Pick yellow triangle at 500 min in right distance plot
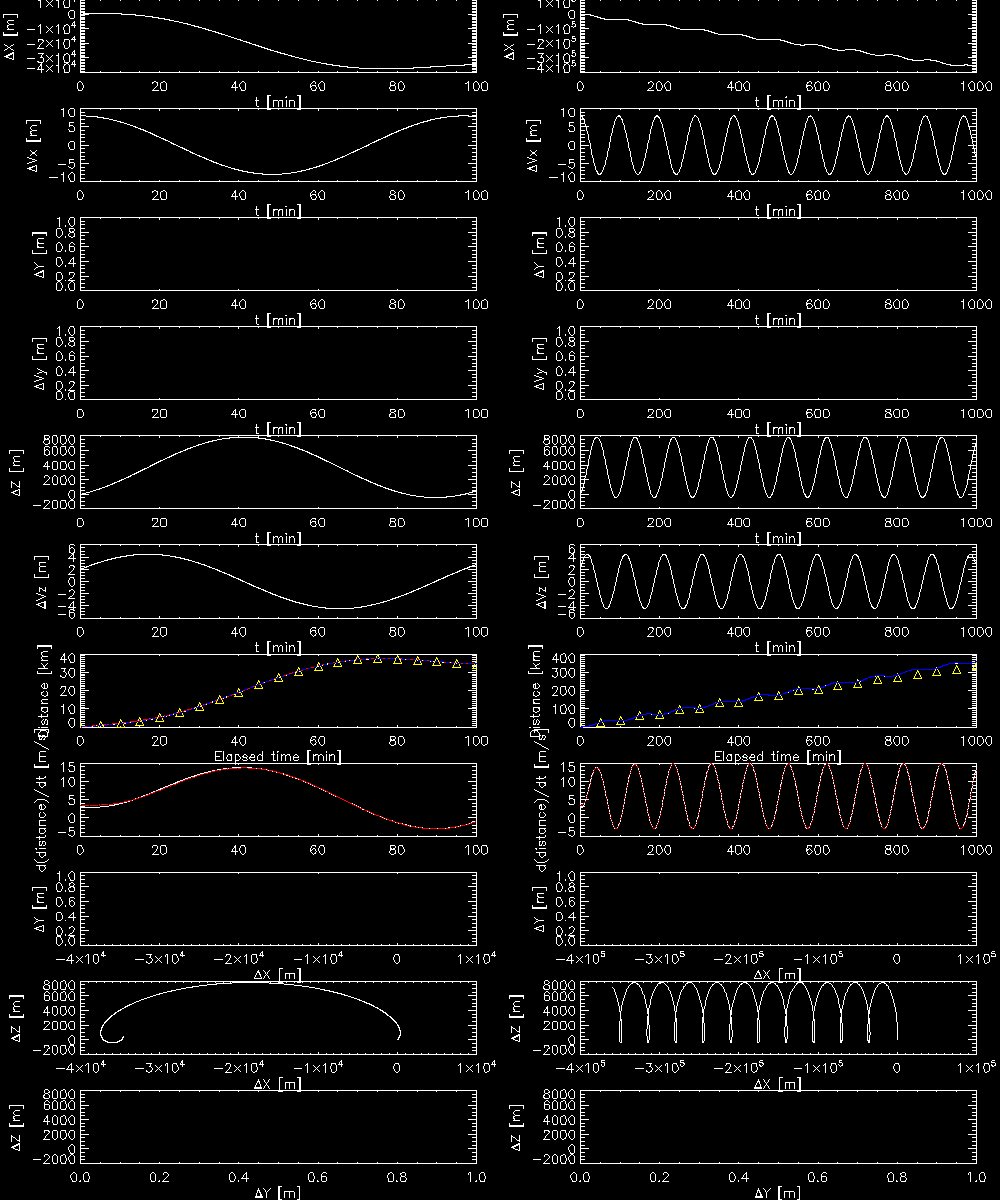Viewport: 1000px width, 1200px height. [x=779, y=694]
